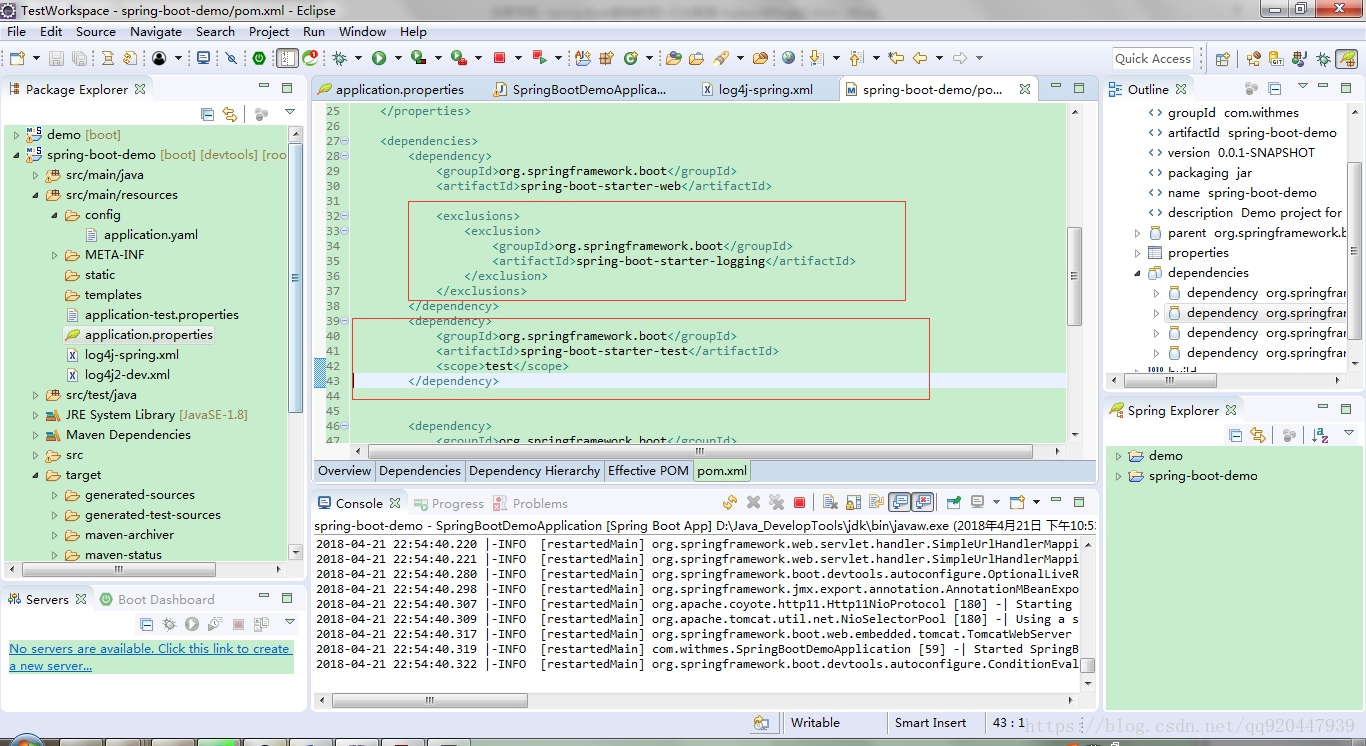
Task: Go to last edit location arrow
Action: click(x=895, y=58)
